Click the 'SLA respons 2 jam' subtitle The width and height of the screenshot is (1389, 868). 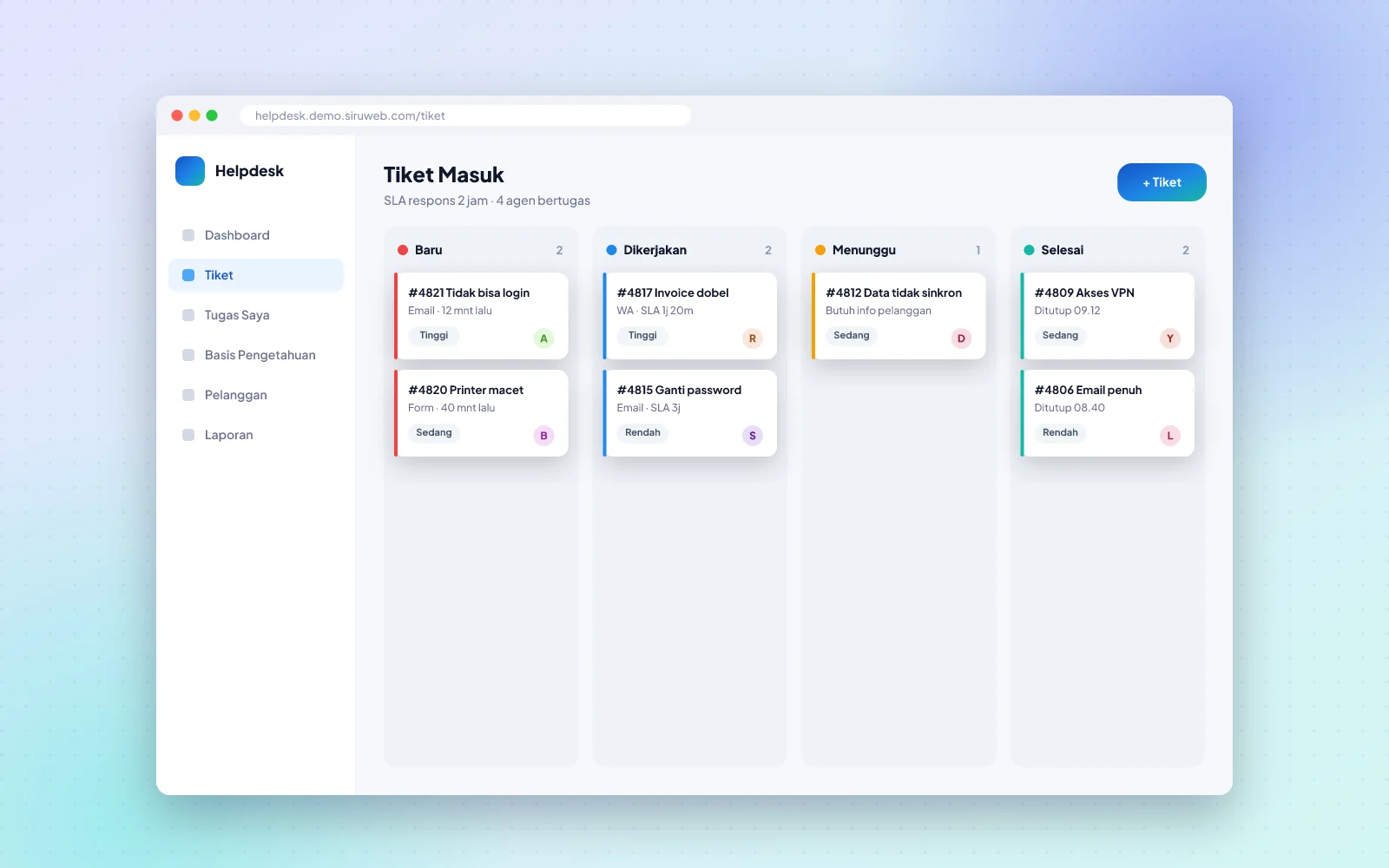click(x=436, y=201)
